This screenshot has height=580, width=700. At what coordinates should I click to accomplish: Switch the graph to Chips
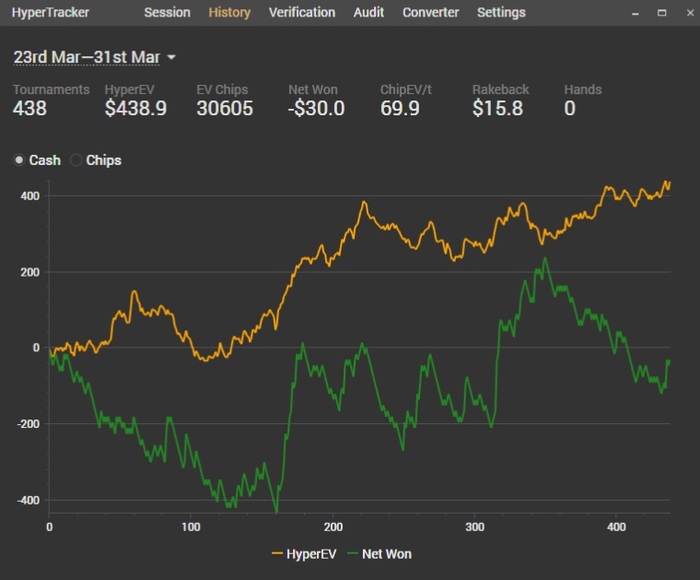(76, 160)
